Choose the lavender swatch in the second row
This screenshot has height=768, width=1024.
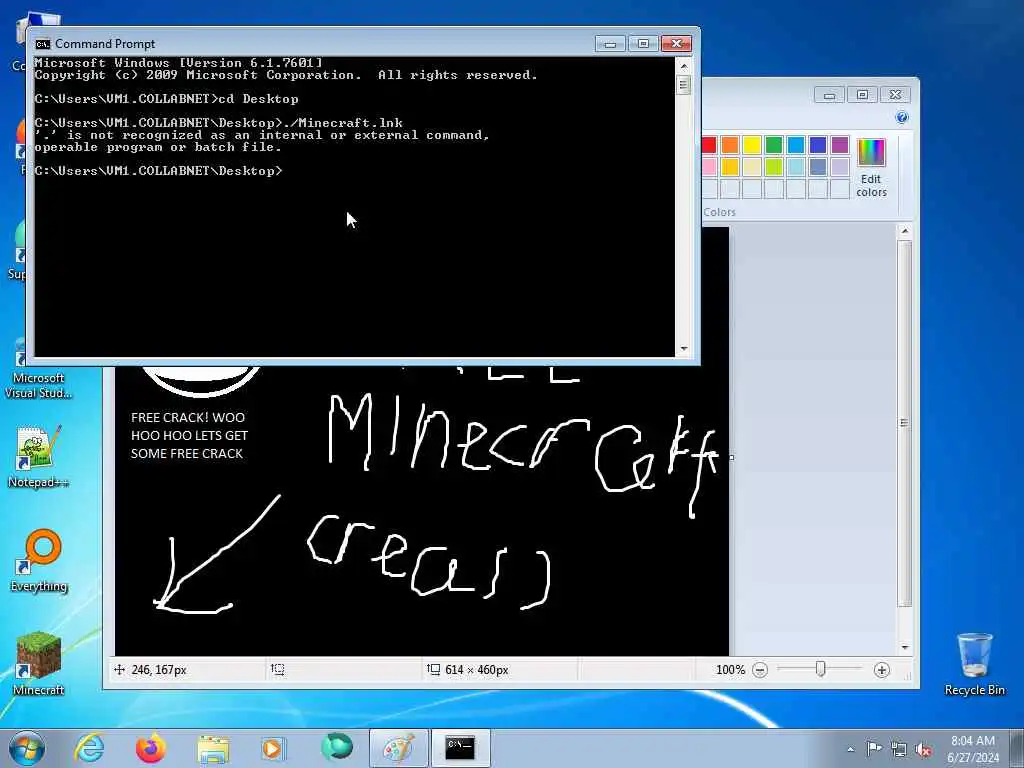pyautogui.click(x=840, y=167)
